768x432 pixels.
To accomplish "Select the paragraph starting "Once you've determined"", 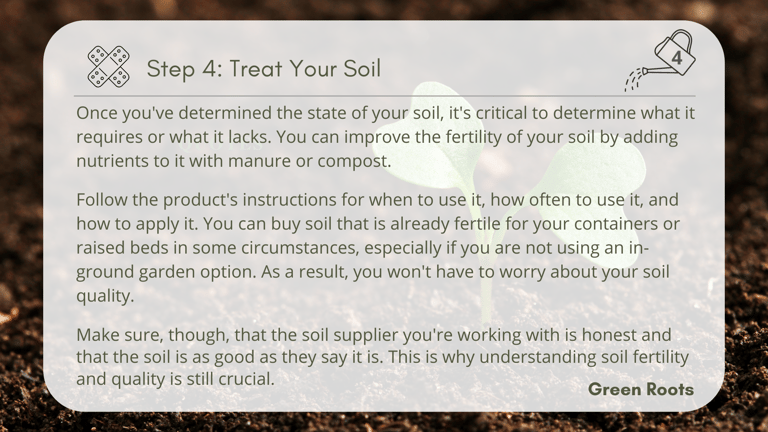I will click(x=385, y=137).
